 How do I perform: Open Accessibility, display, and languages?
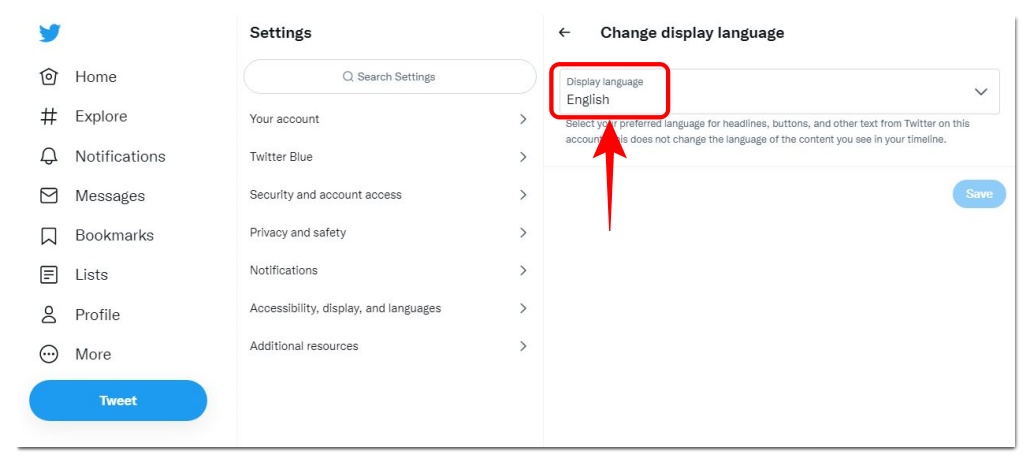pyautogui.click(x=389, y=309)
